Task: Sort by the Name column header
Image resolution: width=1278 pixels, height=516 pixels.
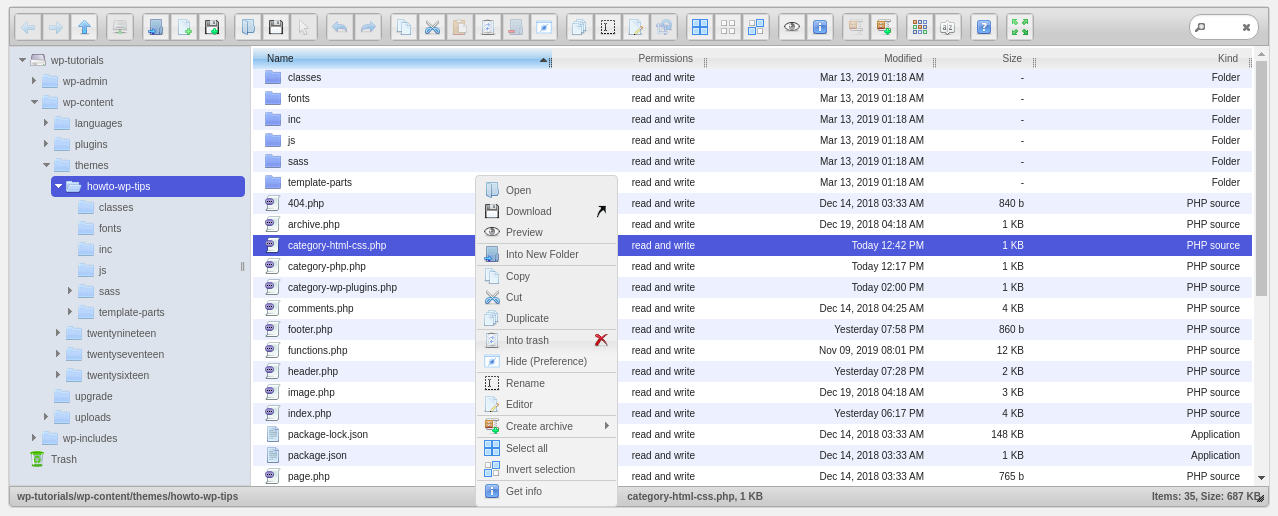Action: click(x=401, y=58)
